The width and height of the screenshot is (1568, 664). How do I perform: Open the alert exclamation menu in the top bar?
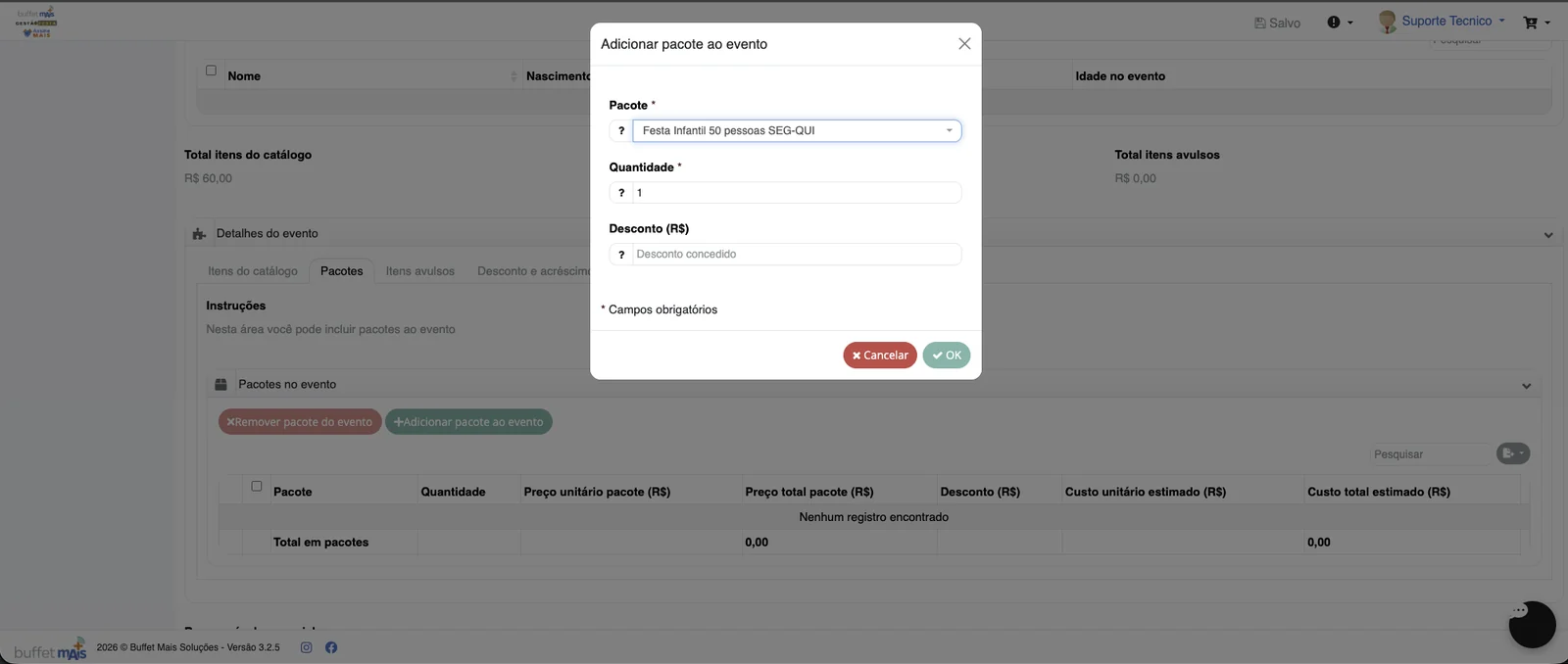pos(1339,23)
